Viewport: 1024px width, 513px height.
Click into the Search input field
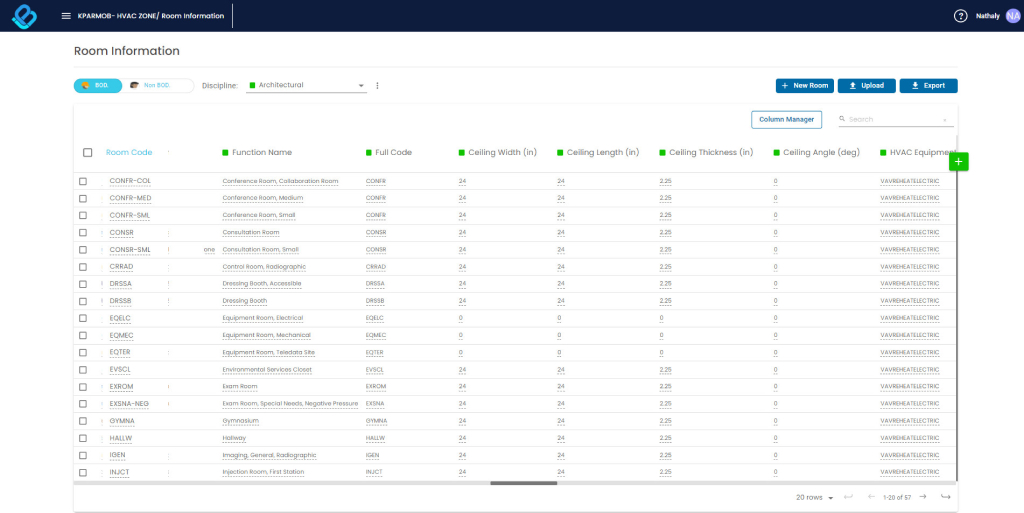tap(892, 119)
